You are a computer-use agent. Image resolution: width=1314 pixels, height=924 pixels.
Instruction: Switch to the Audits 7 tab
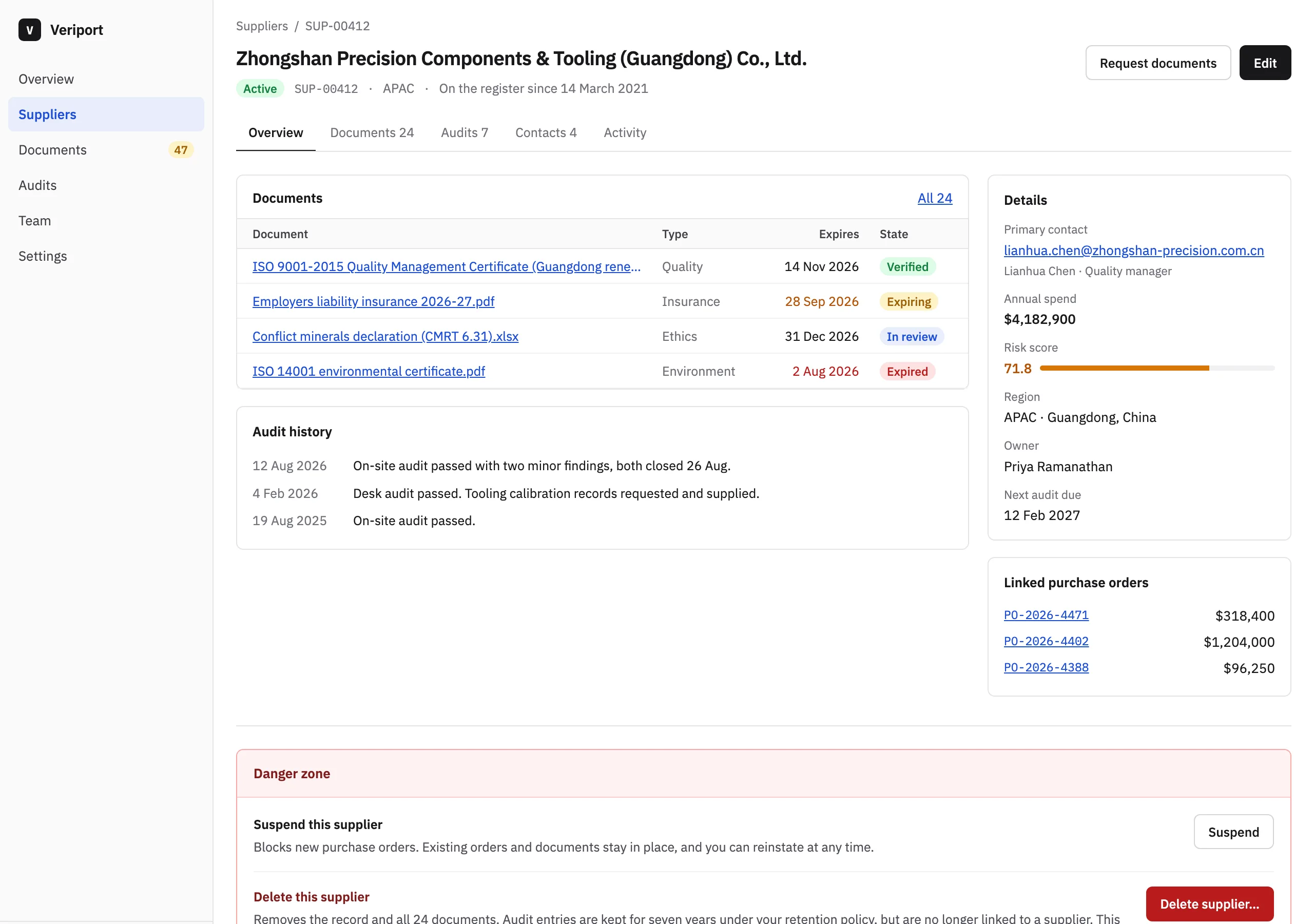click(465, 133)
